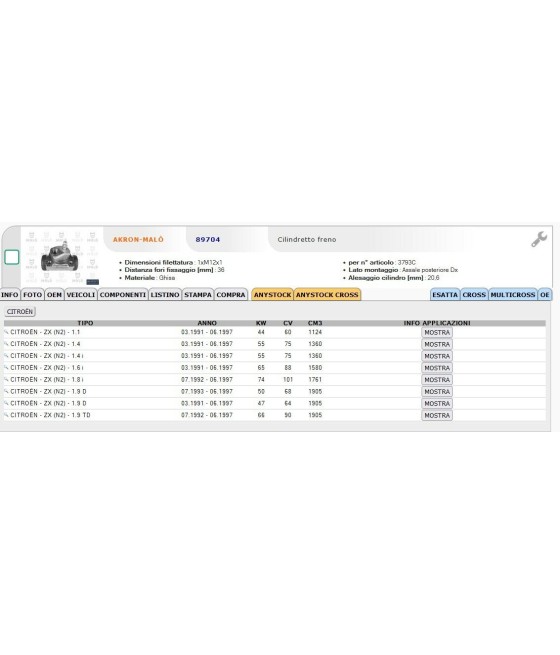Viewport: 560px width, 655px height.
Task: Click MOSTRA for Citroën ZX 1.9 TD
Action: tap(437, 416)
